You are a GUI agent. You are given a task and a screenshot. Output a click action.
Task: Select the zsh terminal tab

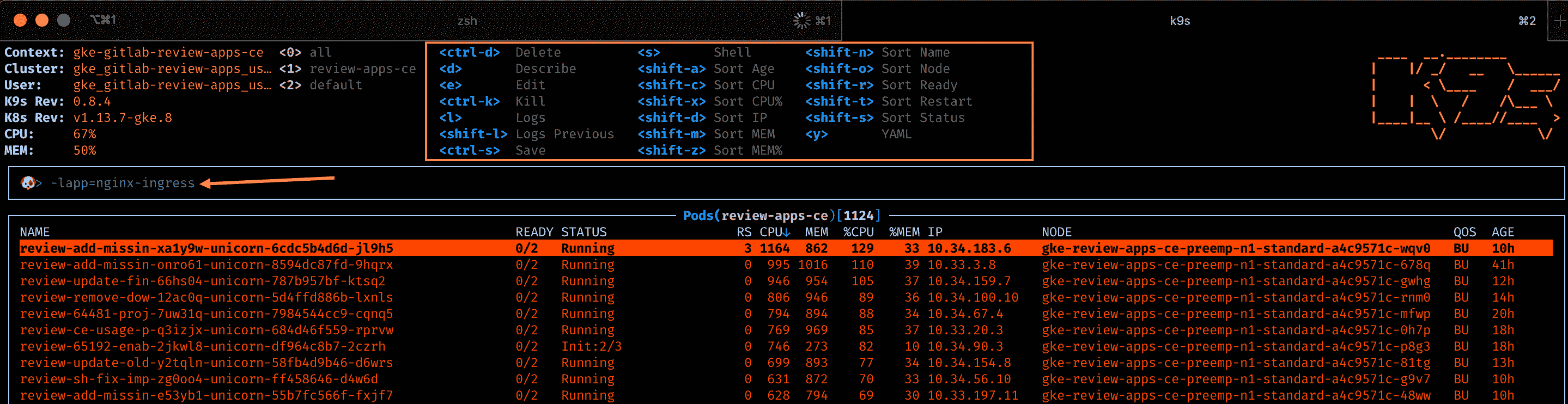467,21
